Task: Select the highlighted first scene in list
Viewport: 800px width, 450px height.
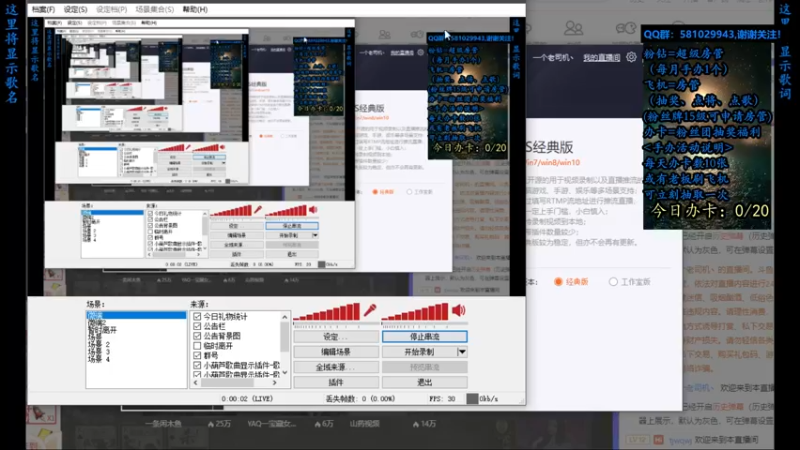Action: [136, 316]
